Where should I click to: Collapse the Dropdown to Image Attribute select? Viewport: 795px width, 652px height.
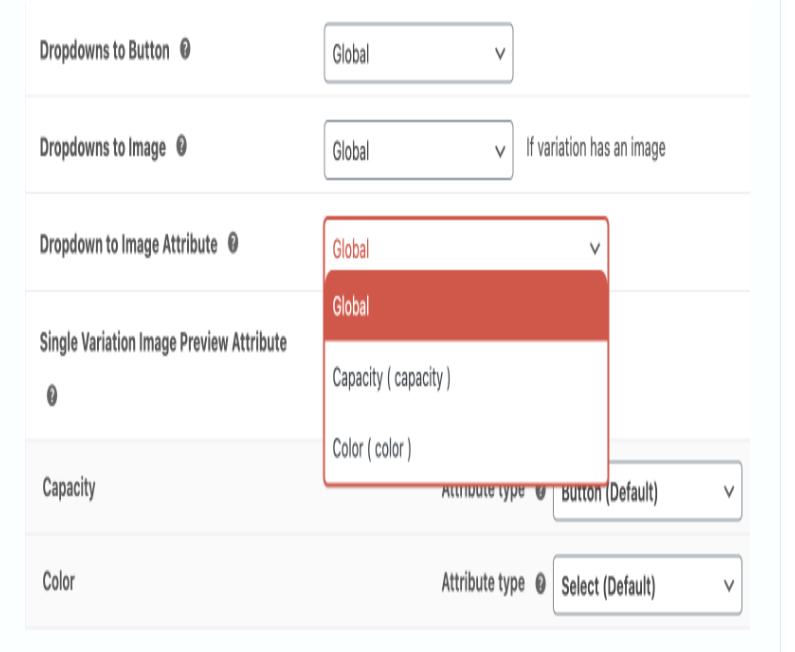pyautogui.click(x=466, y=247)
